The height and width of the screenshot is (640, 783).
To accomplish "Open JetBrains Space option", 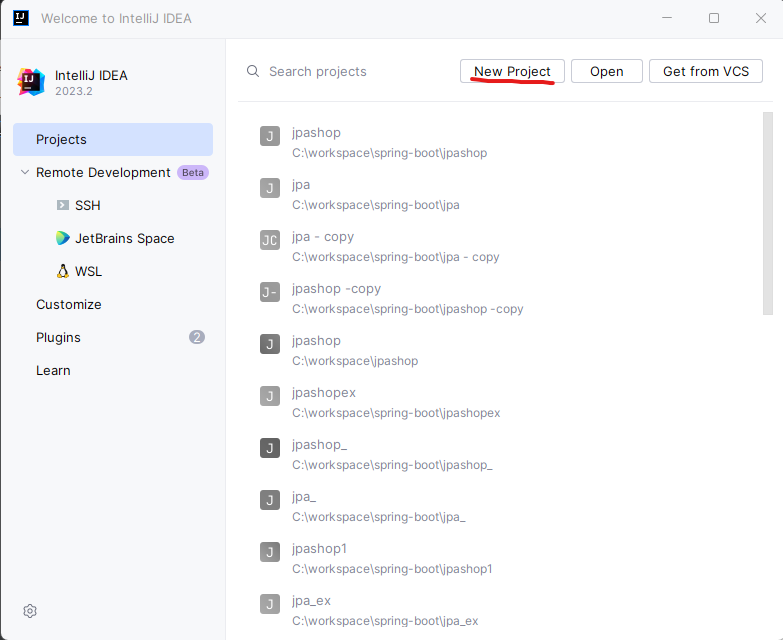I will point(124,238).
